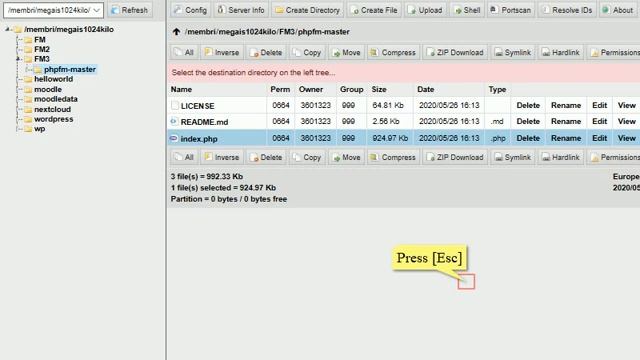
Task: Click All in upper action bar
Action: [184, 52]
